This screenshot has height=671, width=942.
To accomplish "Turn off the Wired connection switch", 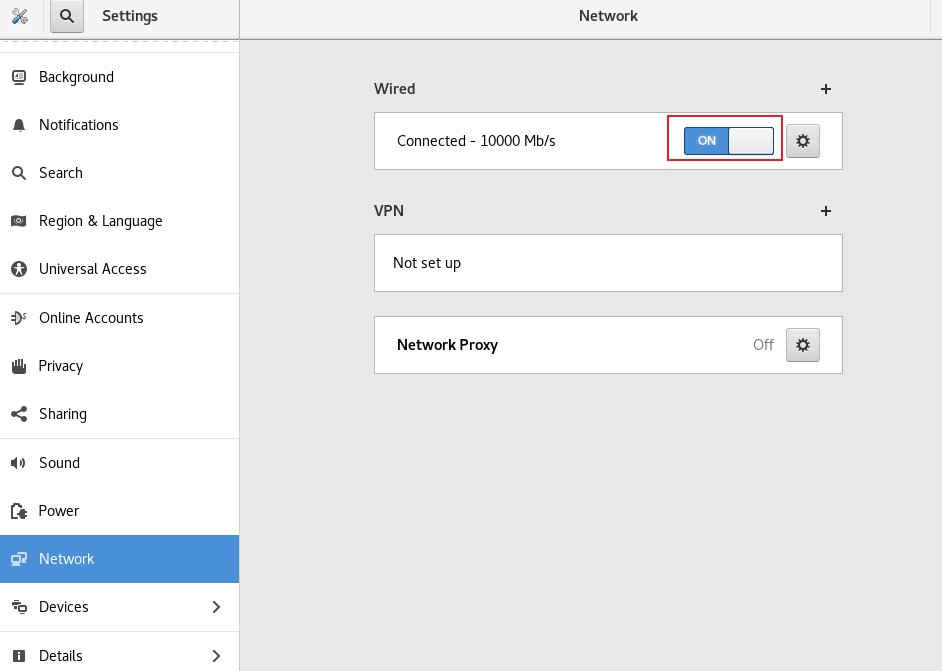I will [x=728, y=141].
